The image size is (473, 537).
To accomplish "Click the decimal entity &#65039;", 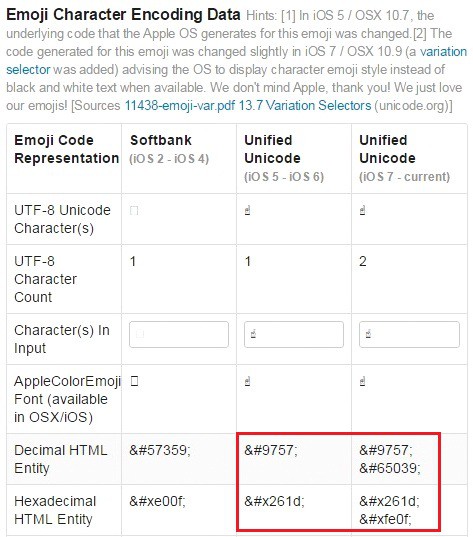I will pos(390,468).
